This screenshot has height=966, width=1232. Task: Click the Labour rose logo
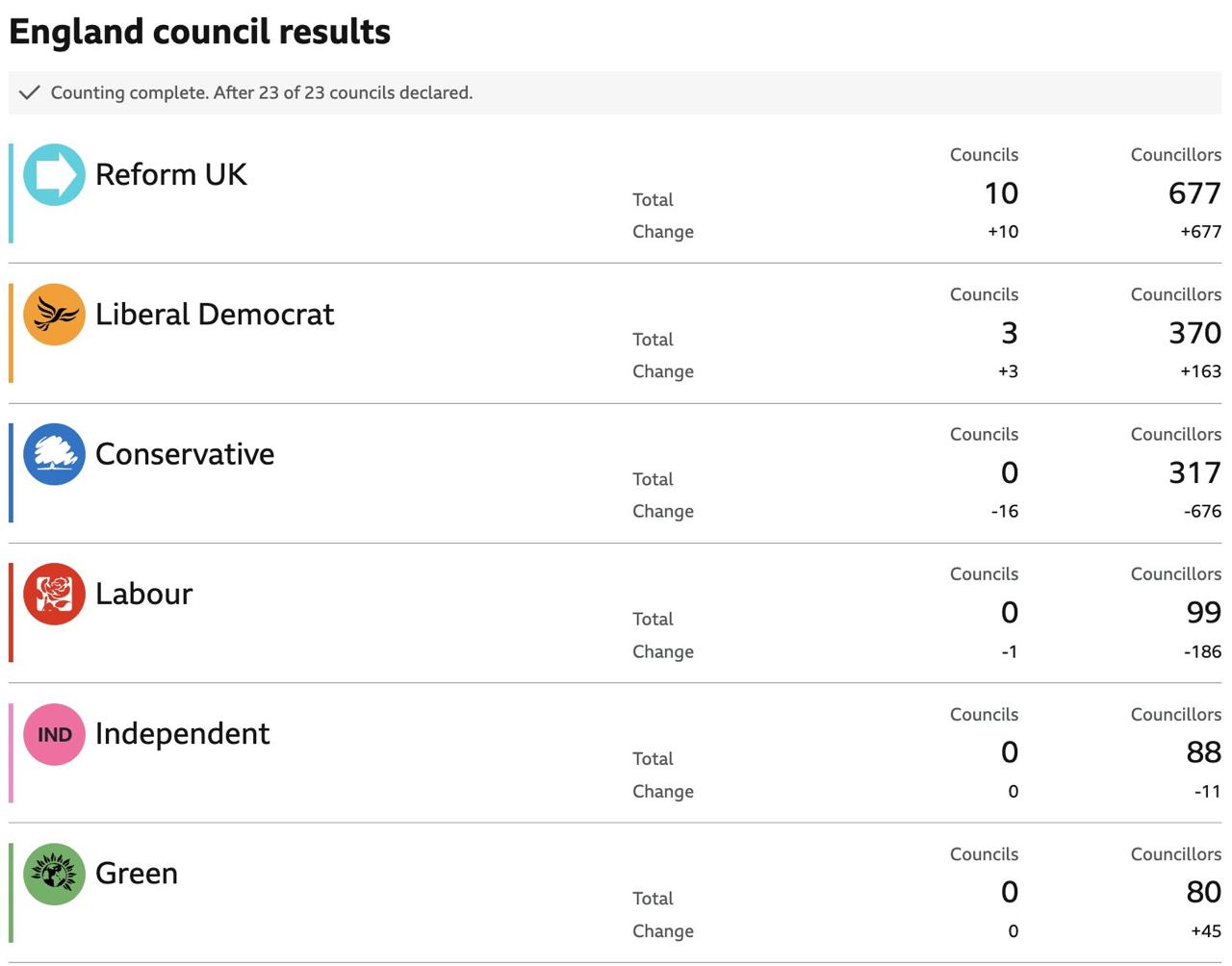pos(54,594)
